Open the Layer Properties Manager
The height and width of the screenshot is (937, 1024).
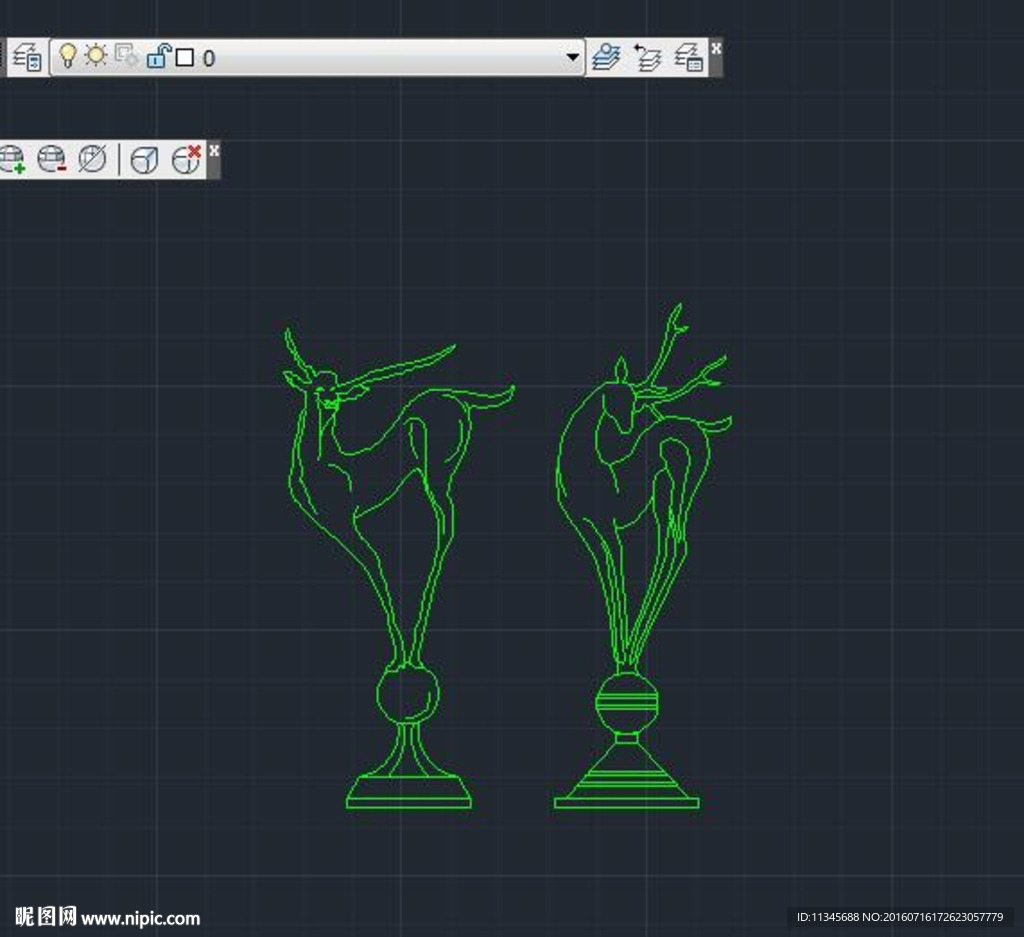pyautogui.click(x=28, y=58)
